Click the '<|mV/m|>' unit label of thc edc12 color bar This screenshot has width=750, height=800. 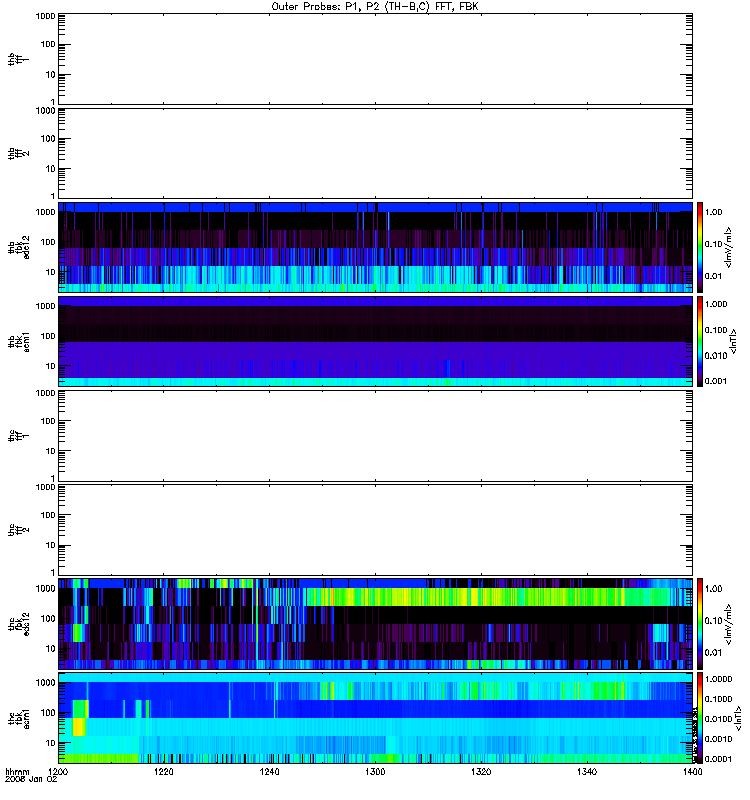point(729,624)
